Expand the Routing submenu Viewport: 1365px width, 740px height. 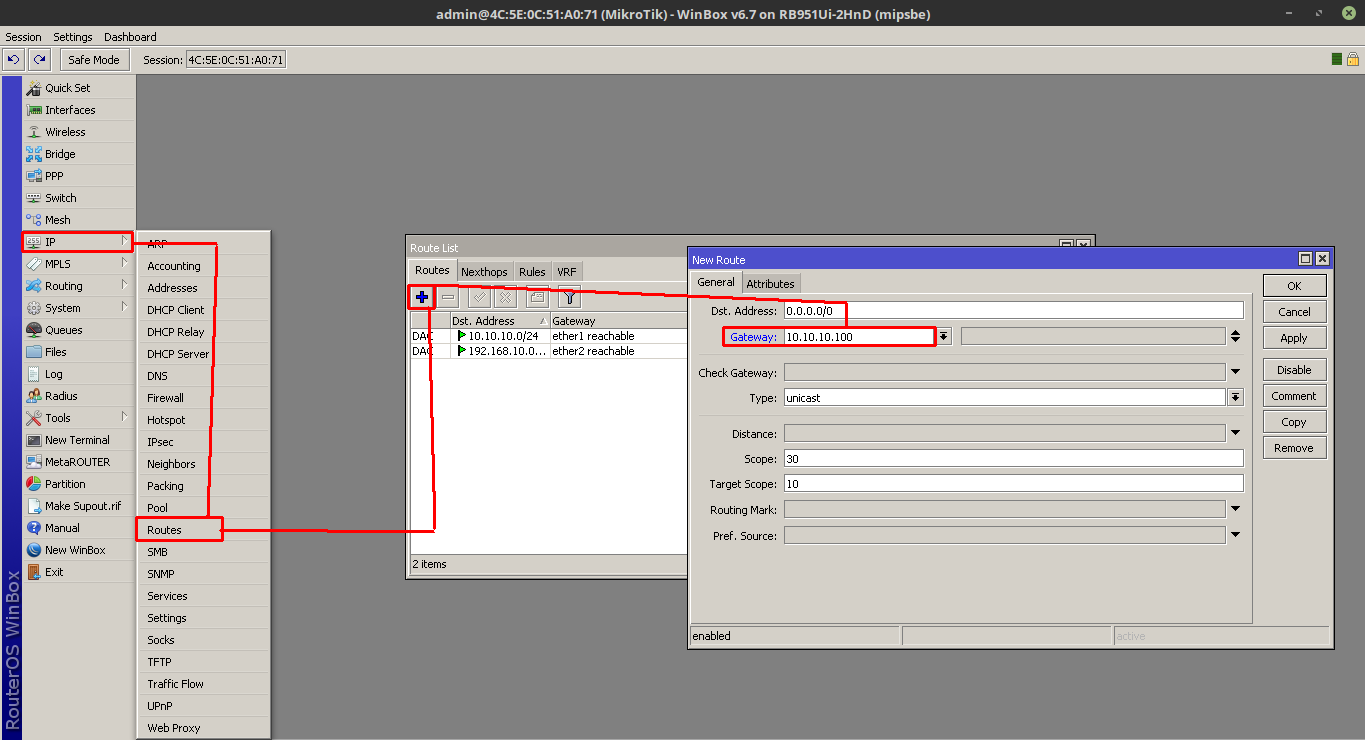tap(79, 286)
